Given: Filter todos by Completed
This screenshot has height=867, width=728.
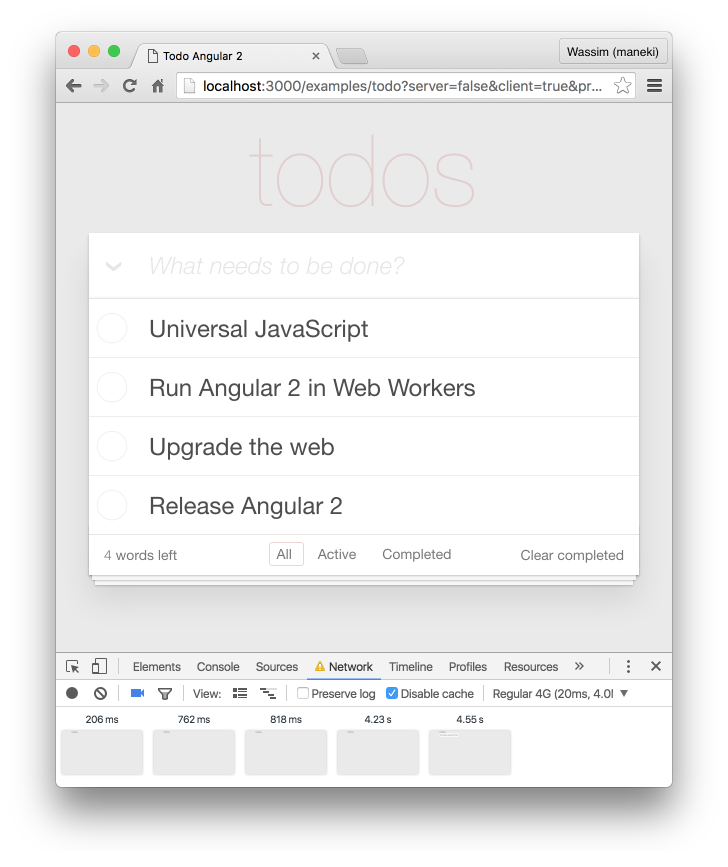Looking at the screenshot, I should point(417,554).
